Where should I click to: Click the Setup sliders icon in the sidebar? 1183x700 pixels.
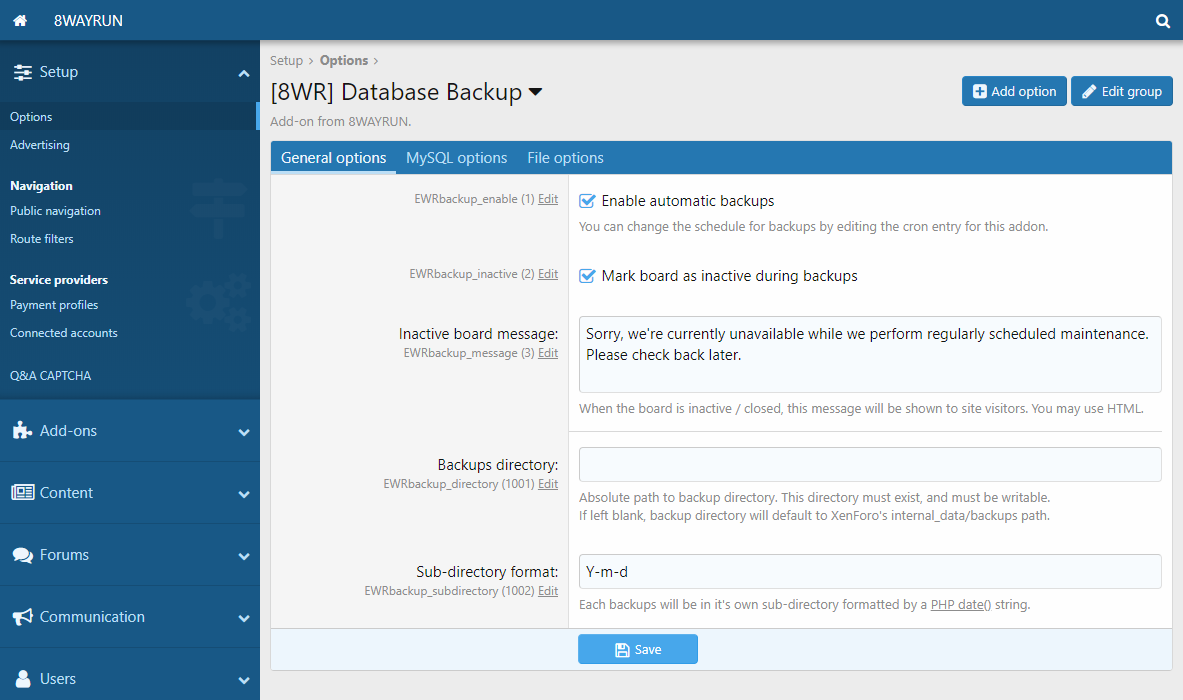click(x=22, y=72)
